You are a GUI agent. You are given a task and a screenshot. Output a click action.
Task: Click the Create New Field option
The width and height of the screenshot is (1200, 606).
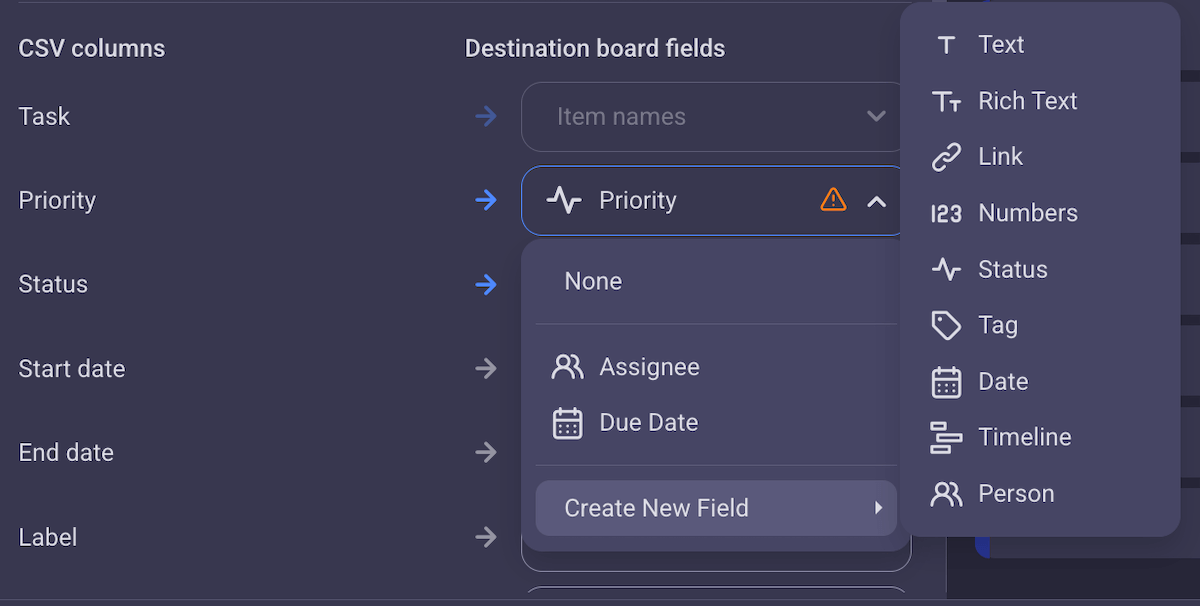[656, 508]
